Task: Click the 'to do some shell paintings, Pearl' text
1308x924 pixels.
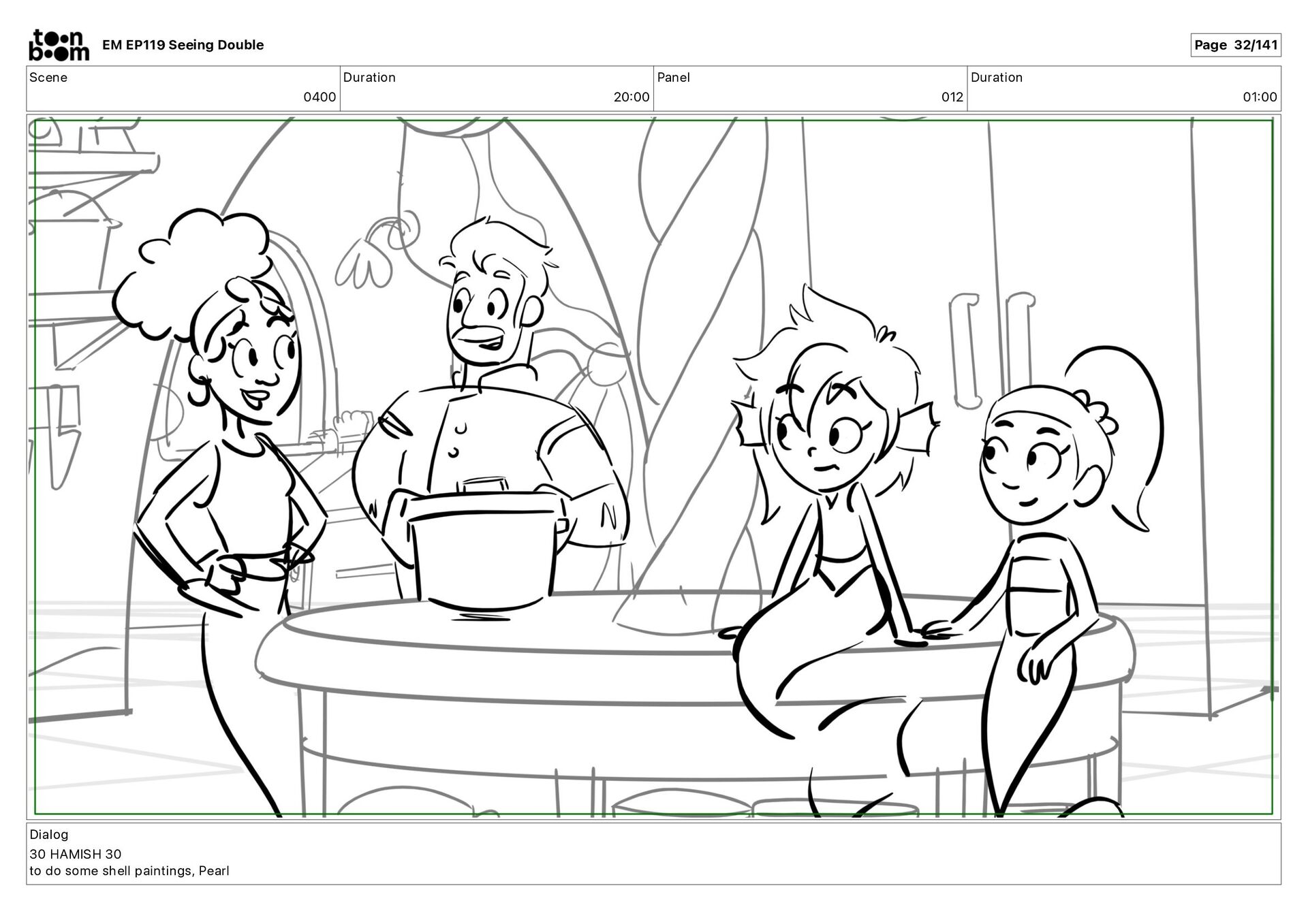Action: [129, 871]
